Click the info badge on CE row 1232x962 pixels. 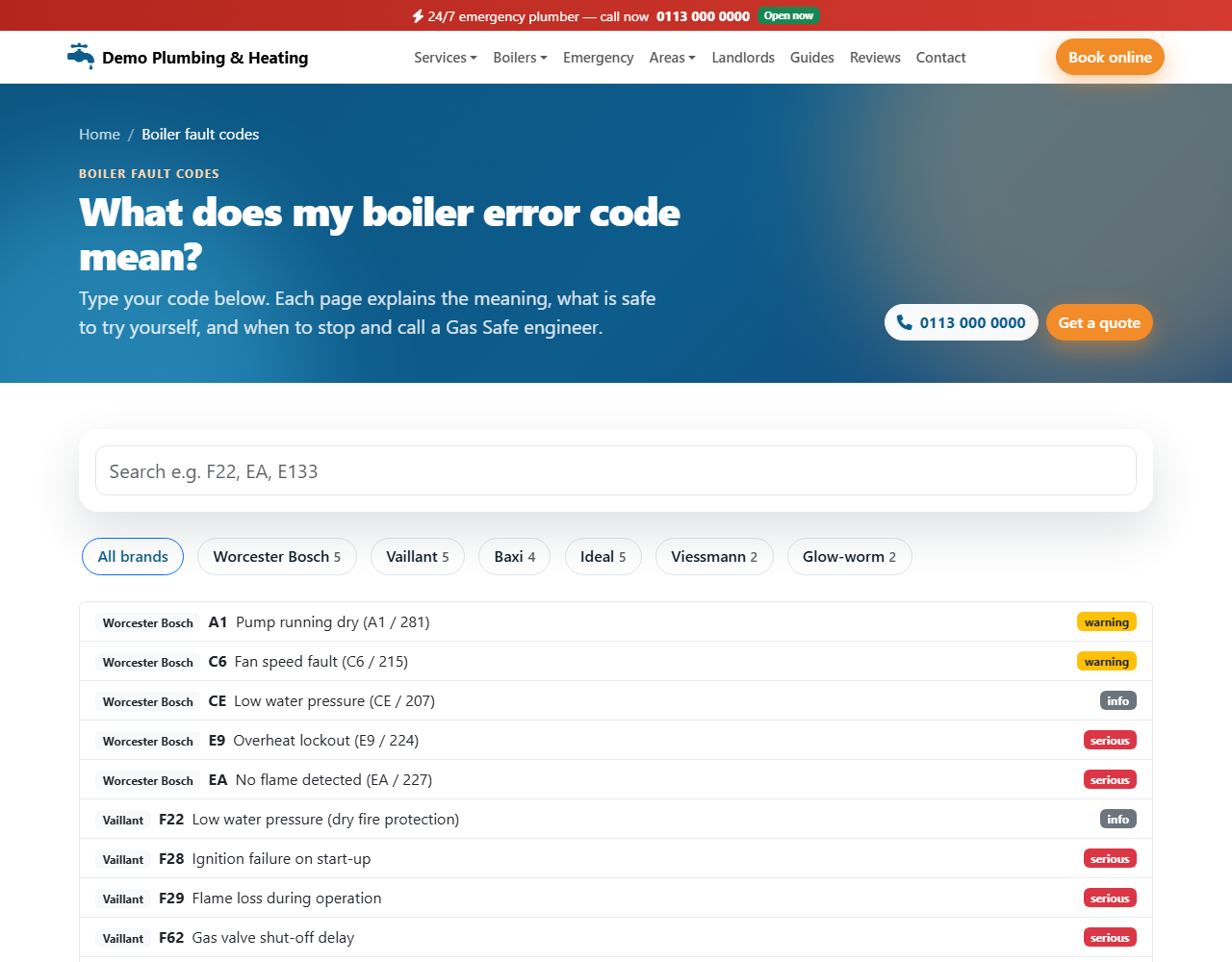[x=1118, y=701]
